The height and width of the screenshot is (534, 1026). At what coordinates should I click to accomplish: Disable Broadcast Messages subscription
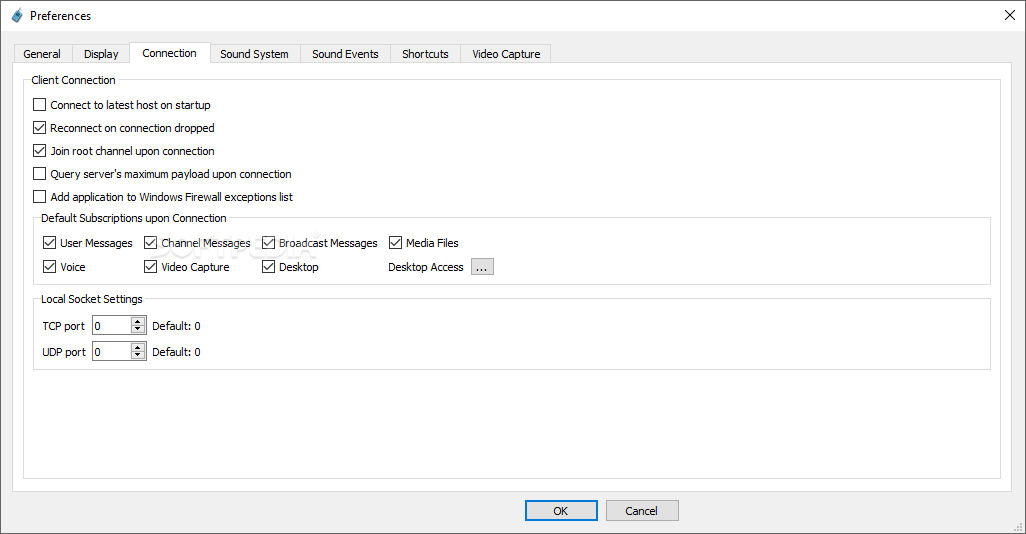268,243
